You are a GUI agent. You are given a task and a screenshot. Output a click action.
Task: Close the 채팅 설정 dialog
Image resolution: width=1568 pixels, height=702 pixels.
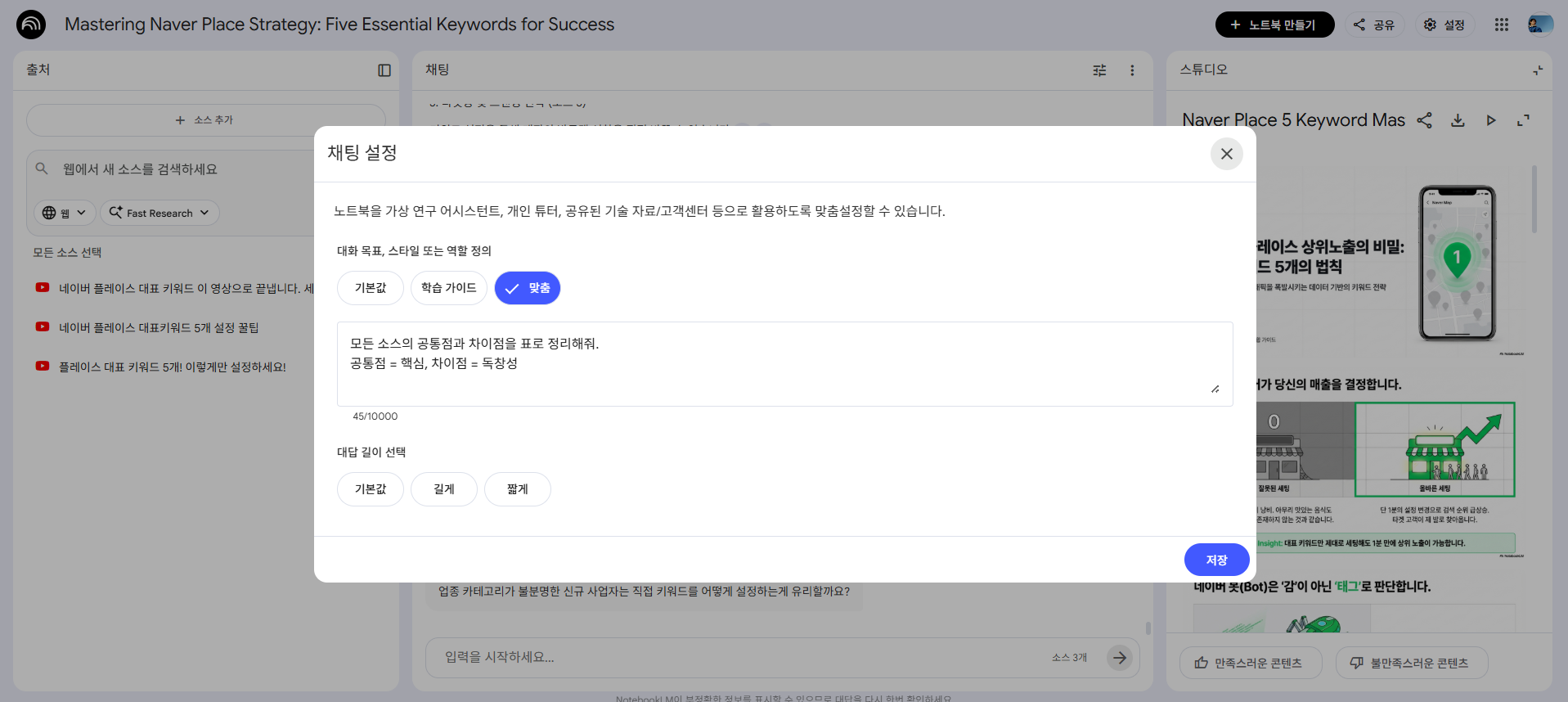point(1227,154)
